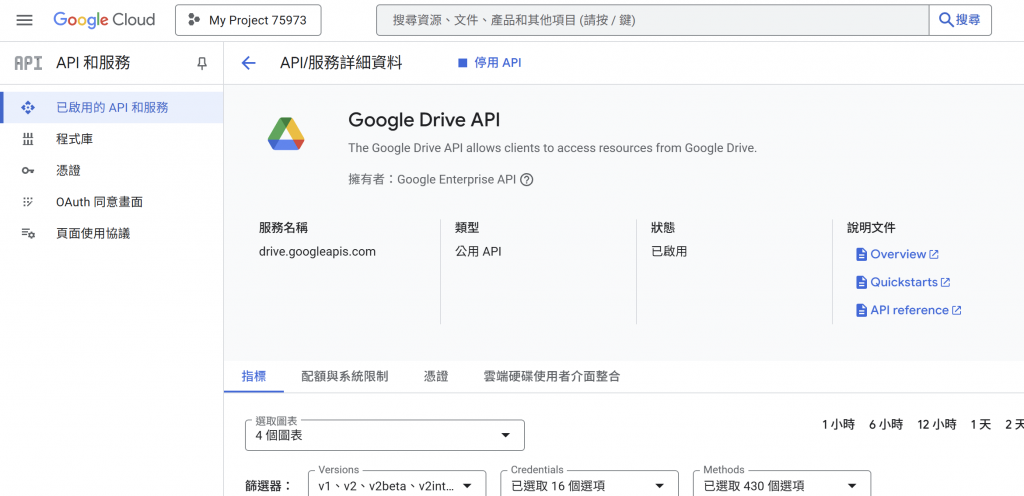Click the 已啟用 status value

click(x=669, y=251)
